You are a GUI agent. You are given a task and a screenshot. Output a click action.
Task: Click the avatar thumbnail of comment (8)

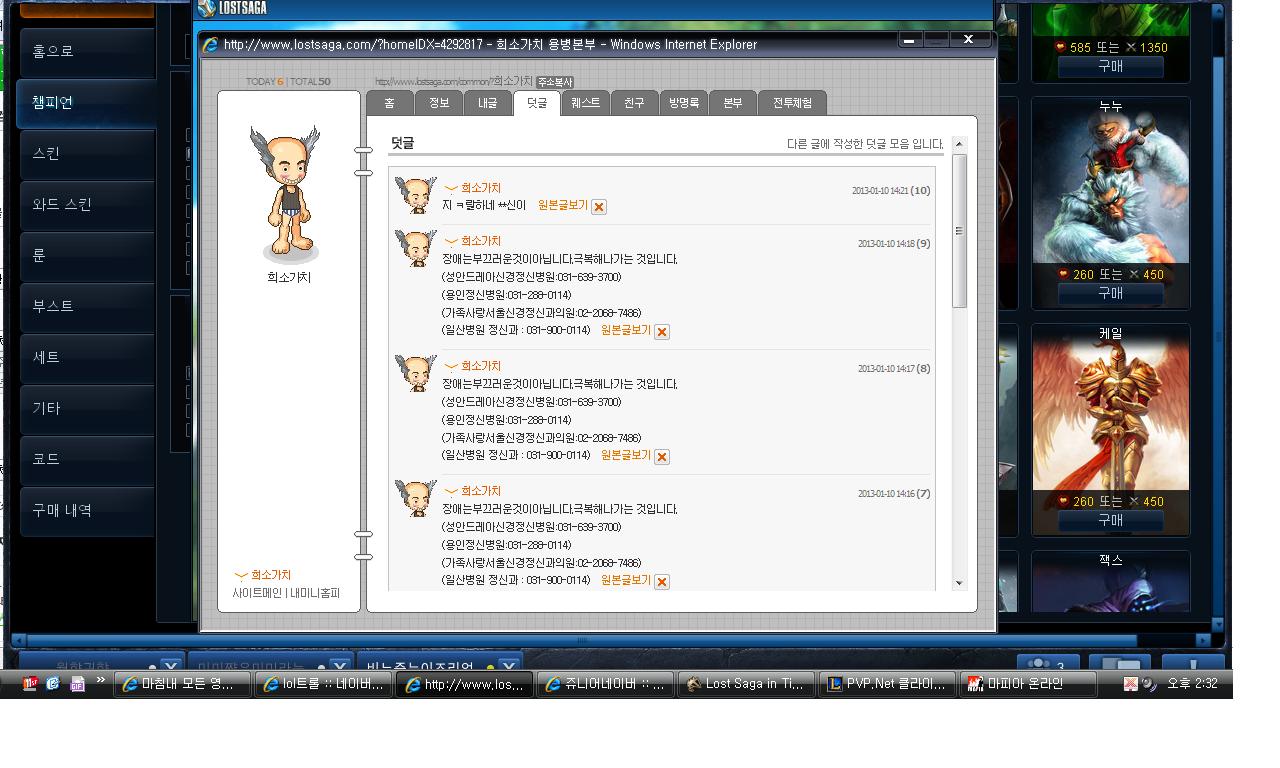pos(416,373)
